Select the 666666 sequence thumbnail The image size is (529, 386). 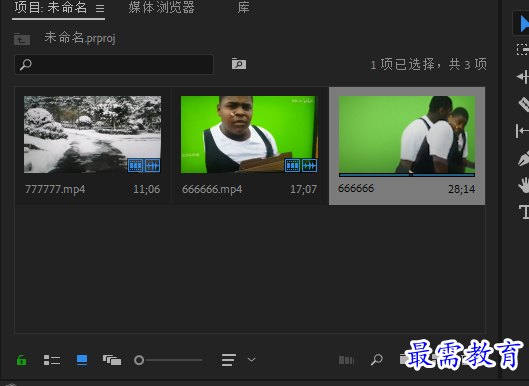coord(407,134)
